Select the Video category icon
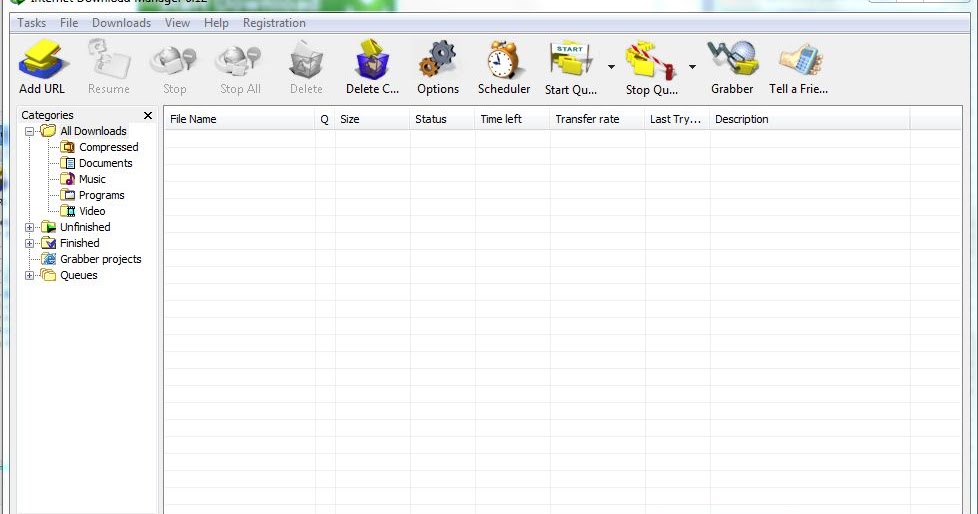 click(x=67, y=211)
